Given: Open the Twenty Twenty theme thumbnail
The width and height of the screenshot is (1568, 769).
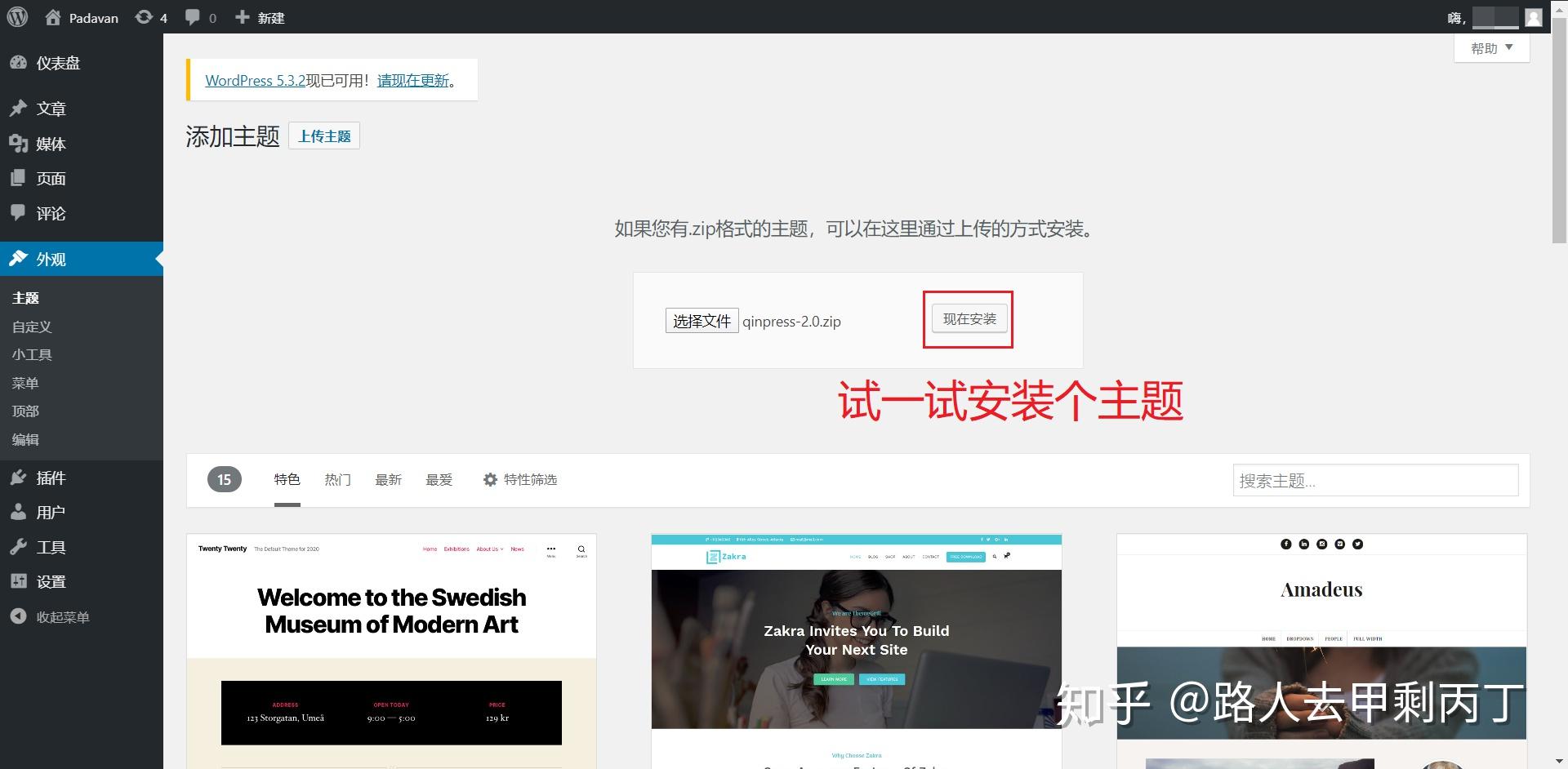Looking at the screenshot, I should 391,645.
